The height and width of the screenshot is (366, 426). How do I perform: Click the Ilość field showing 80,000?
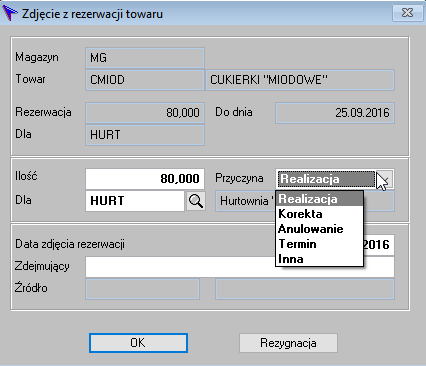[x=145, y=179]
